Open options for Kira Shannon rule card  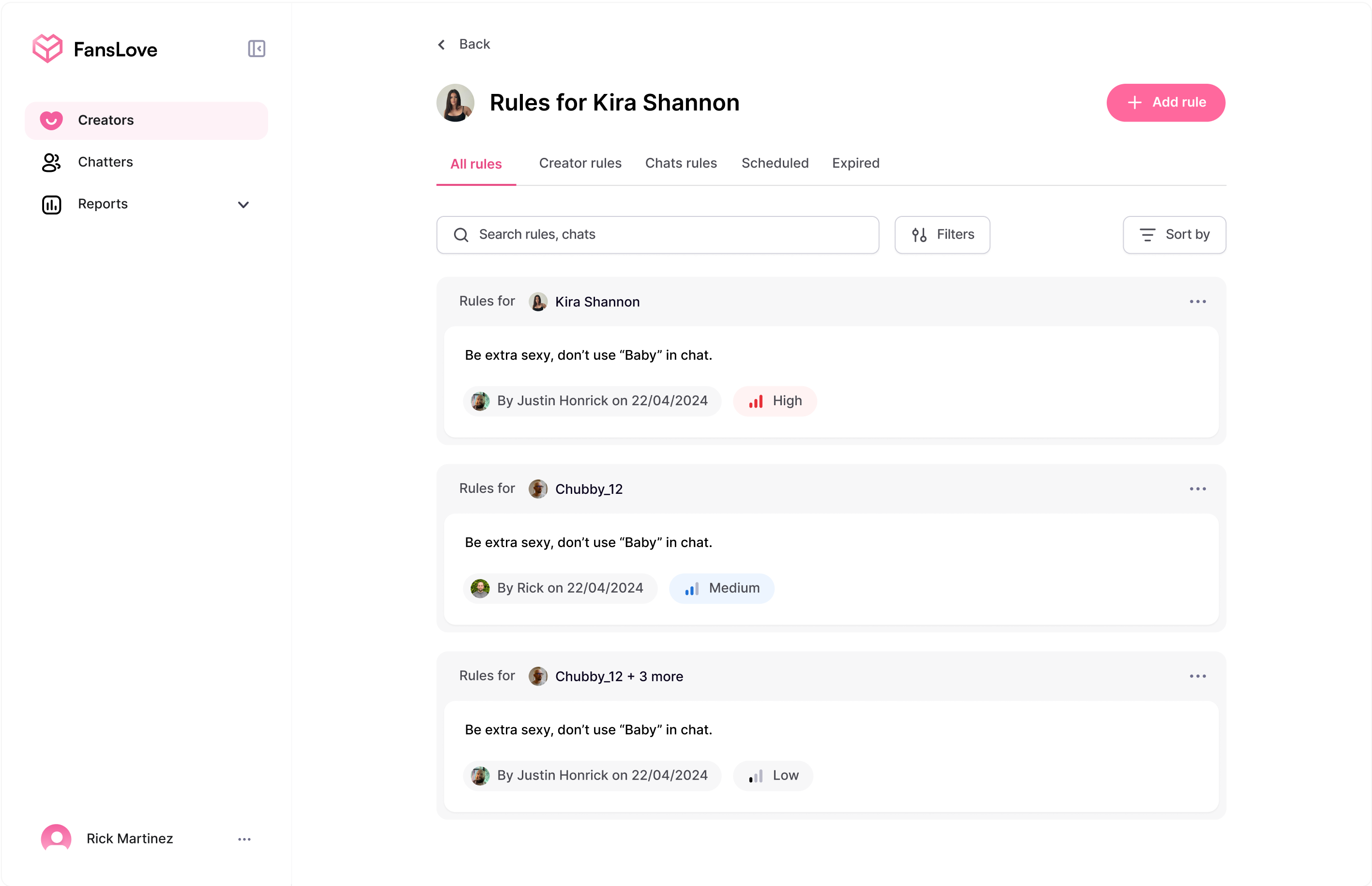(x=1197, y=302)
